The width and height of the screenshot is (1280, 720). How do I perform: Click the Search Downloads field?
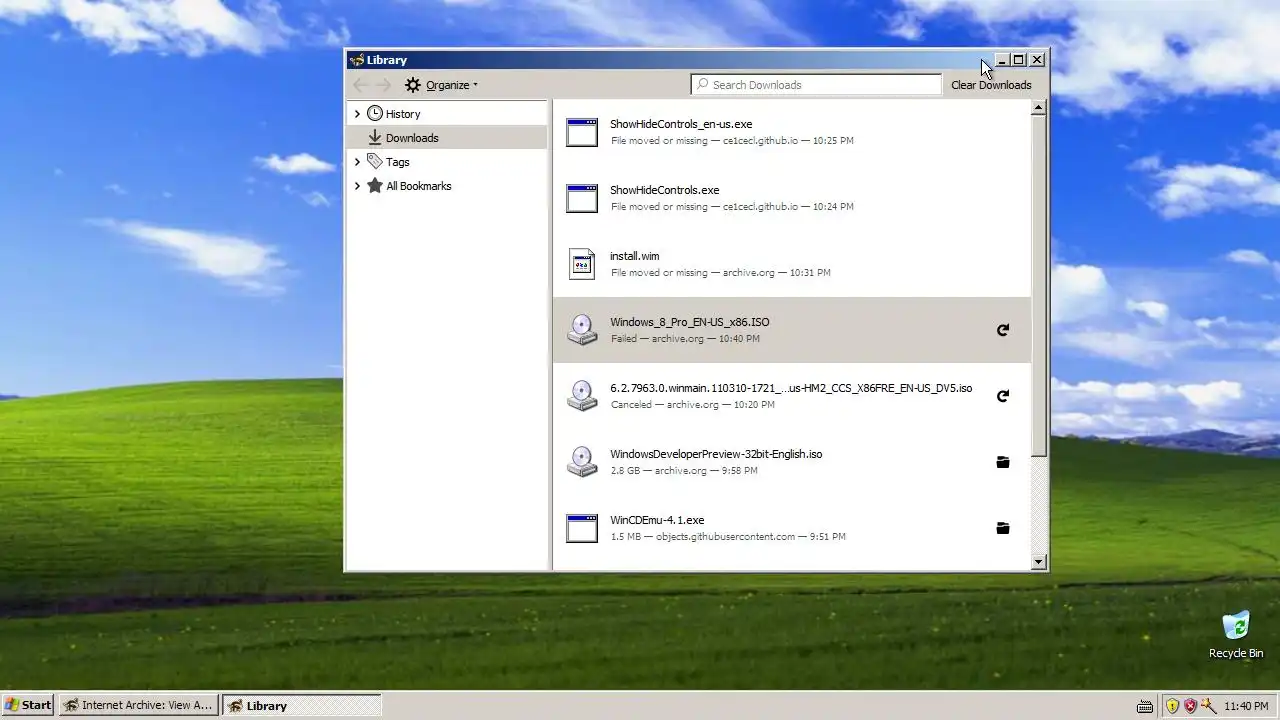pyautogui.click(x=816, y=85)
